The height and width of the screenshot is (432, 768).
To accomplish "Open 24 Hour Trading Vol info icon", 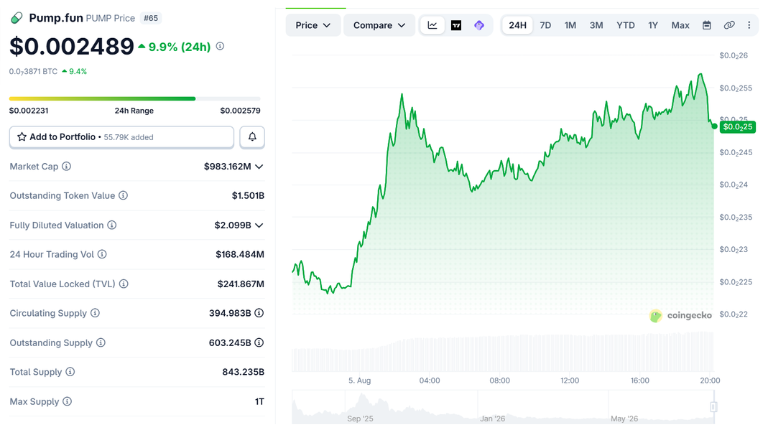I will click(102, 254).
